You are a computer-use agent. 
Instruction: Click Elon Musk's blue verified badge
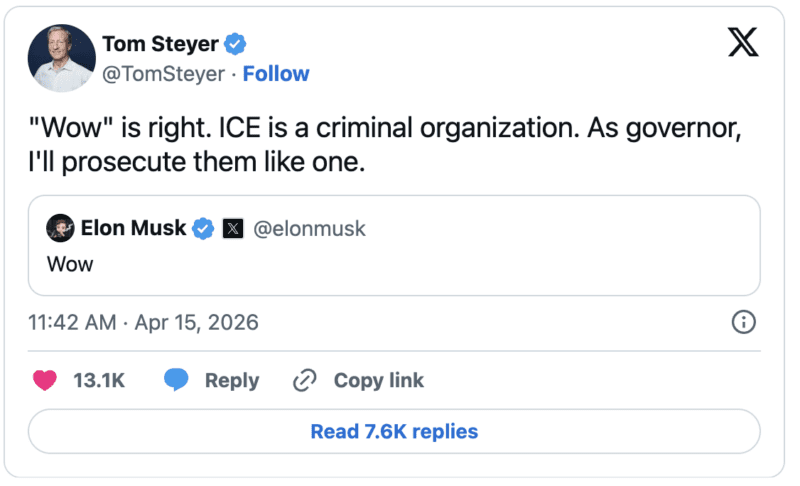tap(203, 229)
